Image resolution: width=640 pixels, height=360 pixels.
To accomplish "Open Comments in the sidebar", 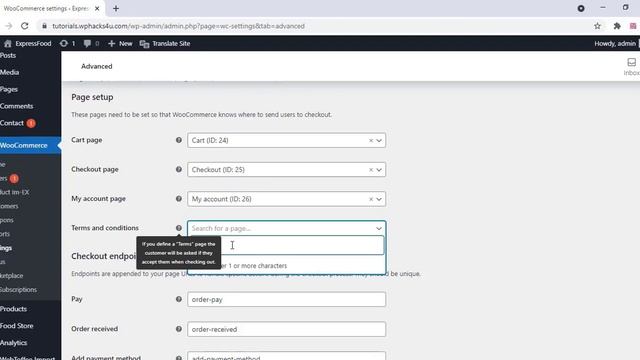I will (x=17, y=106).
